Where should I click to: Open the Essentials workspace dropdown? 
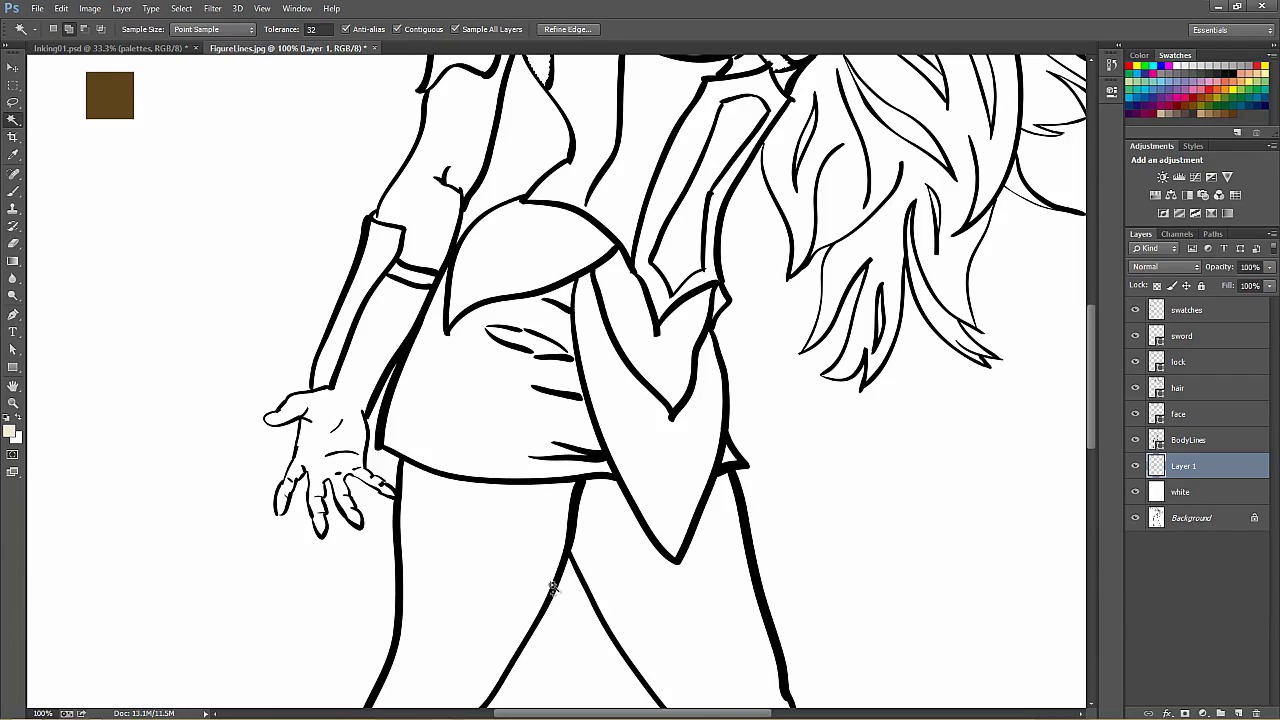click(x=1231, y=30)
